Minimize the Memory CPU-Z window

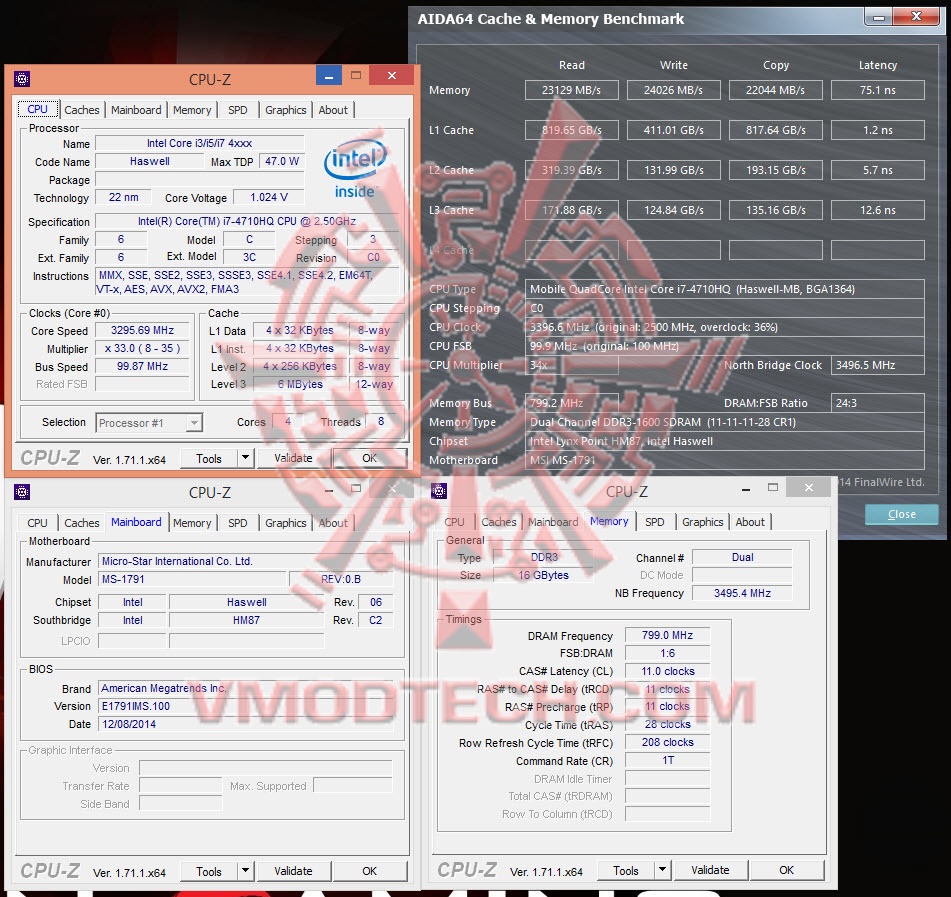pyautogui.click(x=746, y=488)
